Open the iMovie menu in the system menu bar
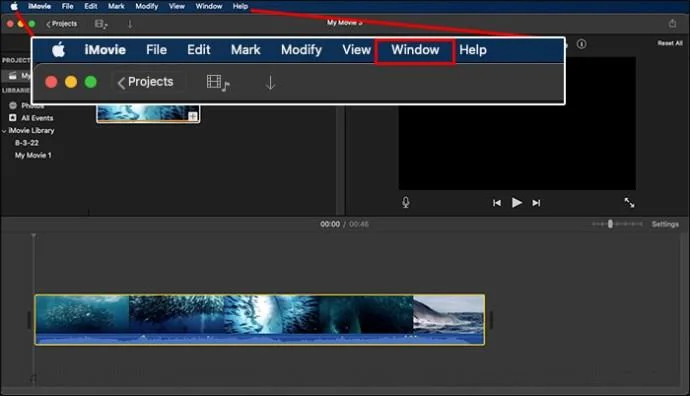The height and width of the screenshot is (396, 690). pyautogui.click(x=39, y=6)
